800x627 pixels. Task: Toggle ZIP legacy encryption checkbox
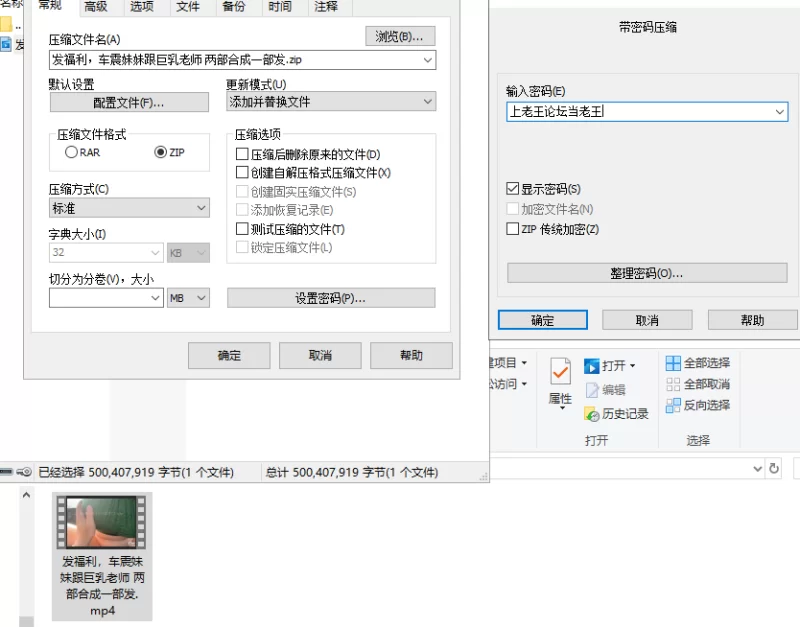click(513, 229)
